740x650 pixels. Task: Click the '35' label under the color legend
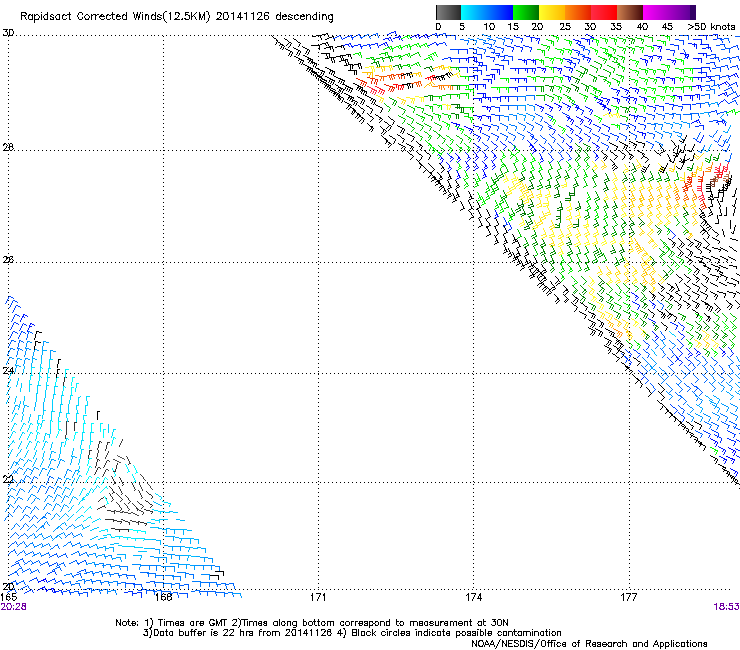(x=616, y=26)
